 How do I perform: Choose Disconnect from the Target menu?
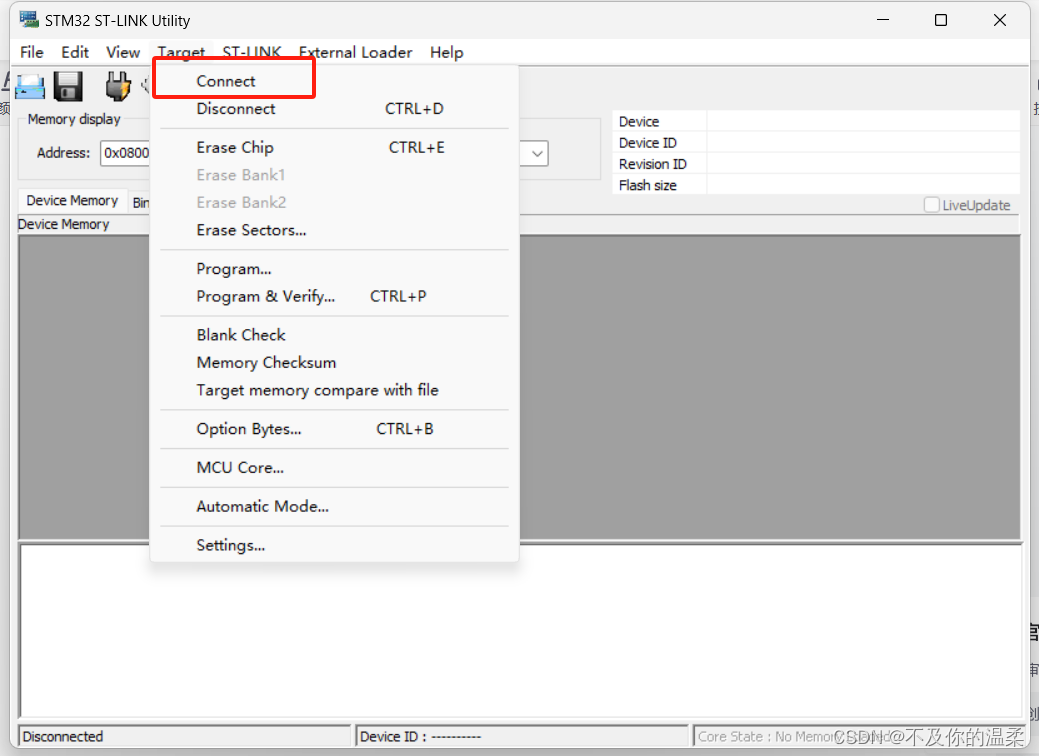[x=335, y=109]
